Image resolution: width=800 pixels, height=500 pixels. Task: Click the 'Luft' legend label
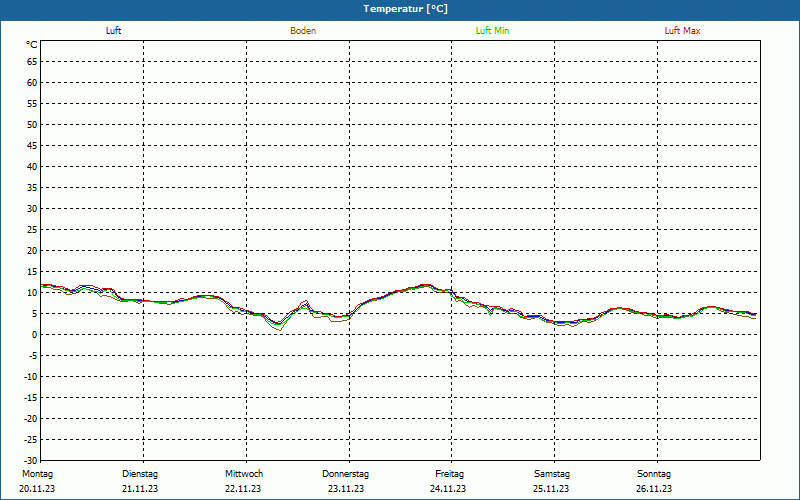(x=113, y=31)
